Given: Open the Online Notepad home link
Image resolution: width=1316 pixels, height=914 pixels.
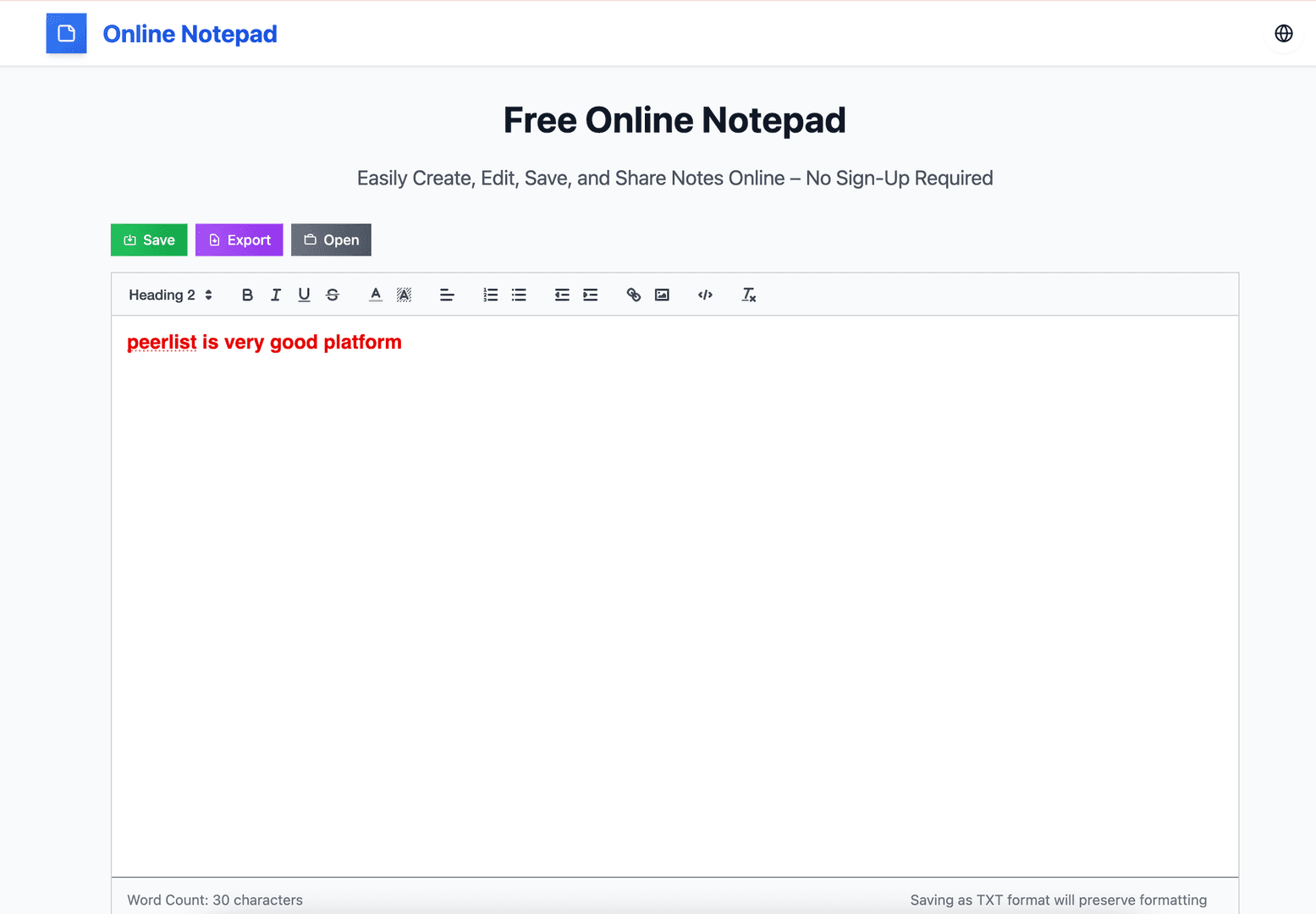Looking at the screenshot, I should [x=190, y=34].
